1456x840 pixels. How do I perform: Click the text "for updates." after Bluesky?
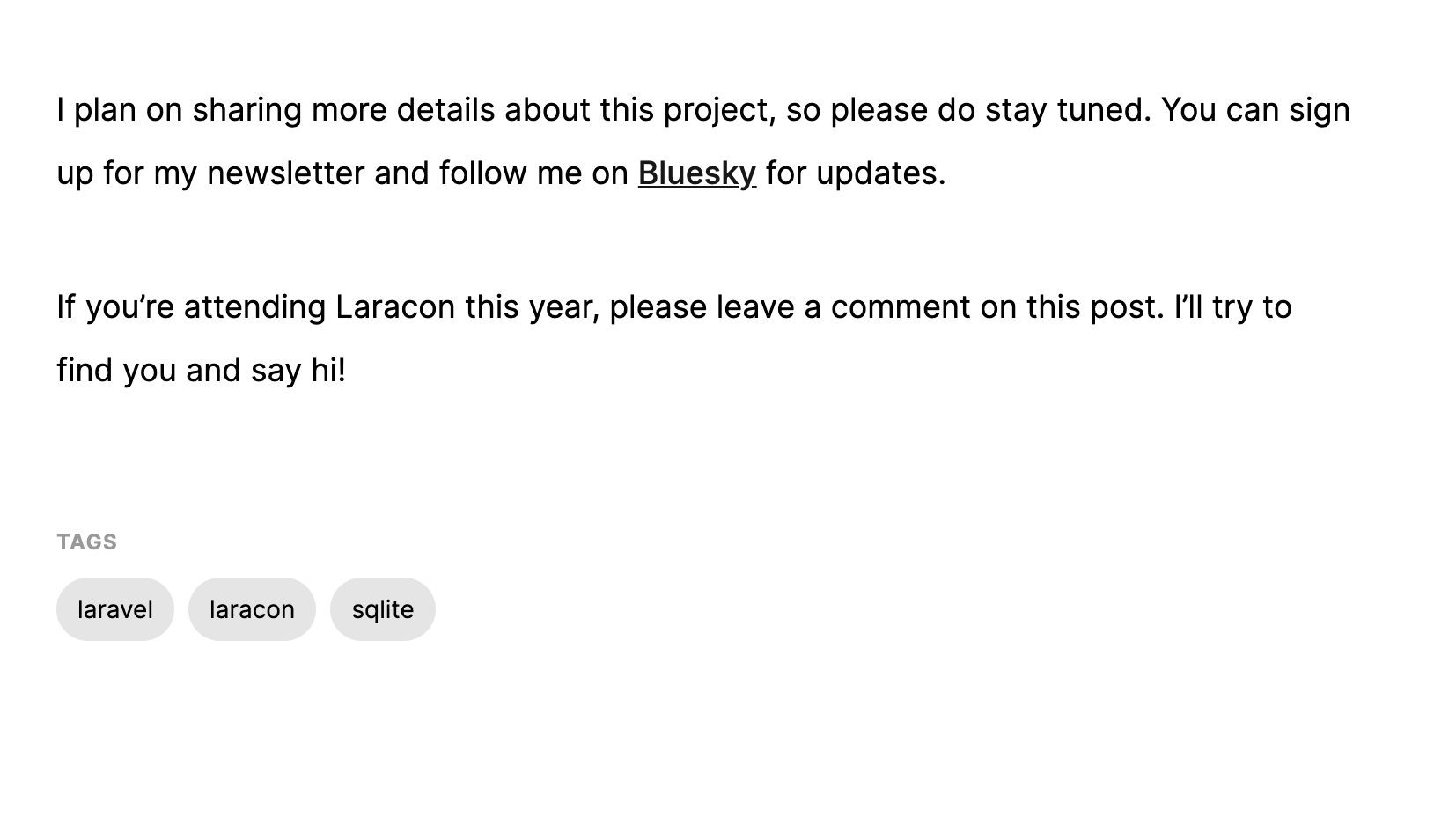[x=856, y=173]
